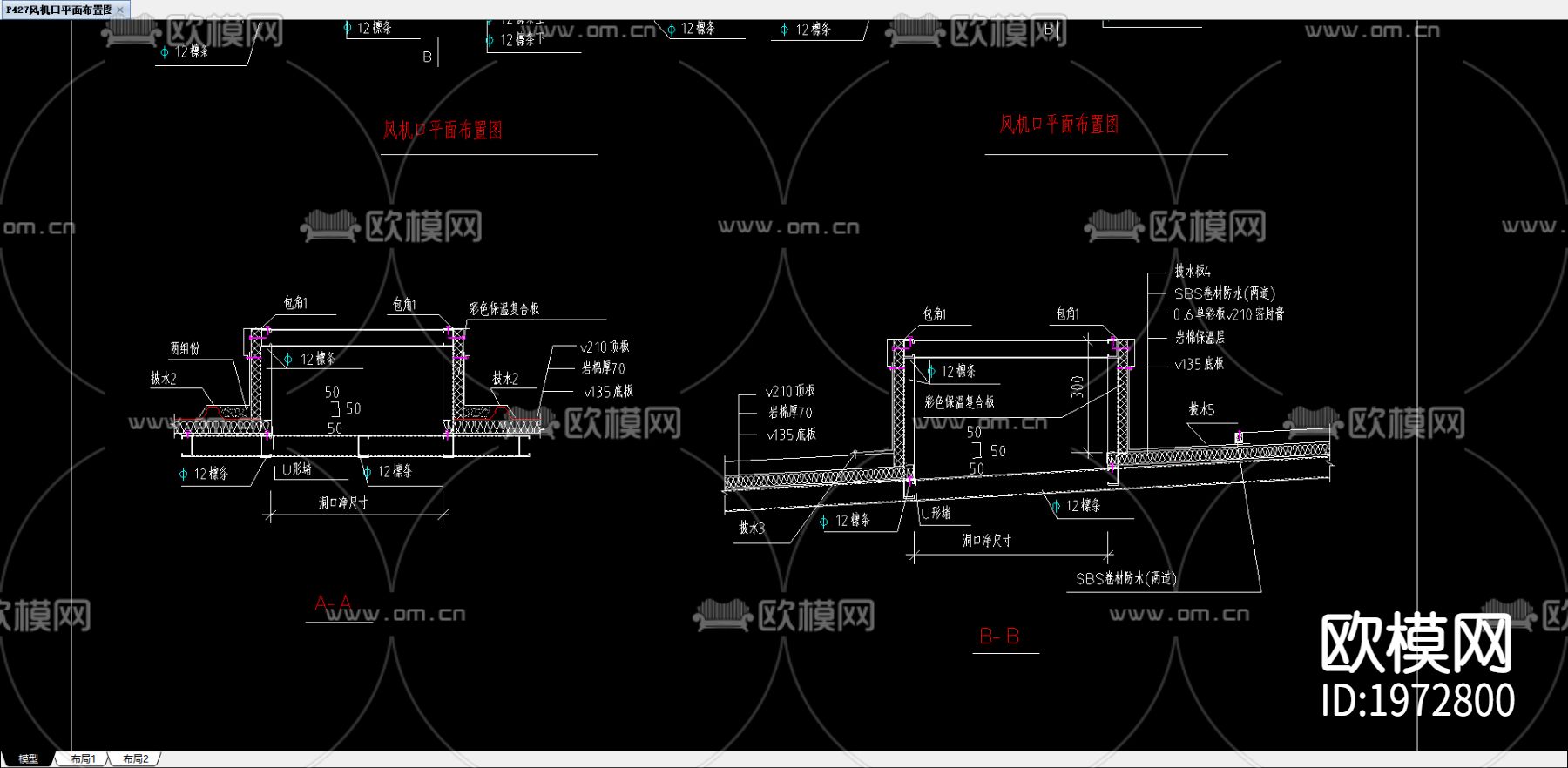Select the red A-A section label
The height and width of the screenshot is (768, 1568).
tap(333, 603)
